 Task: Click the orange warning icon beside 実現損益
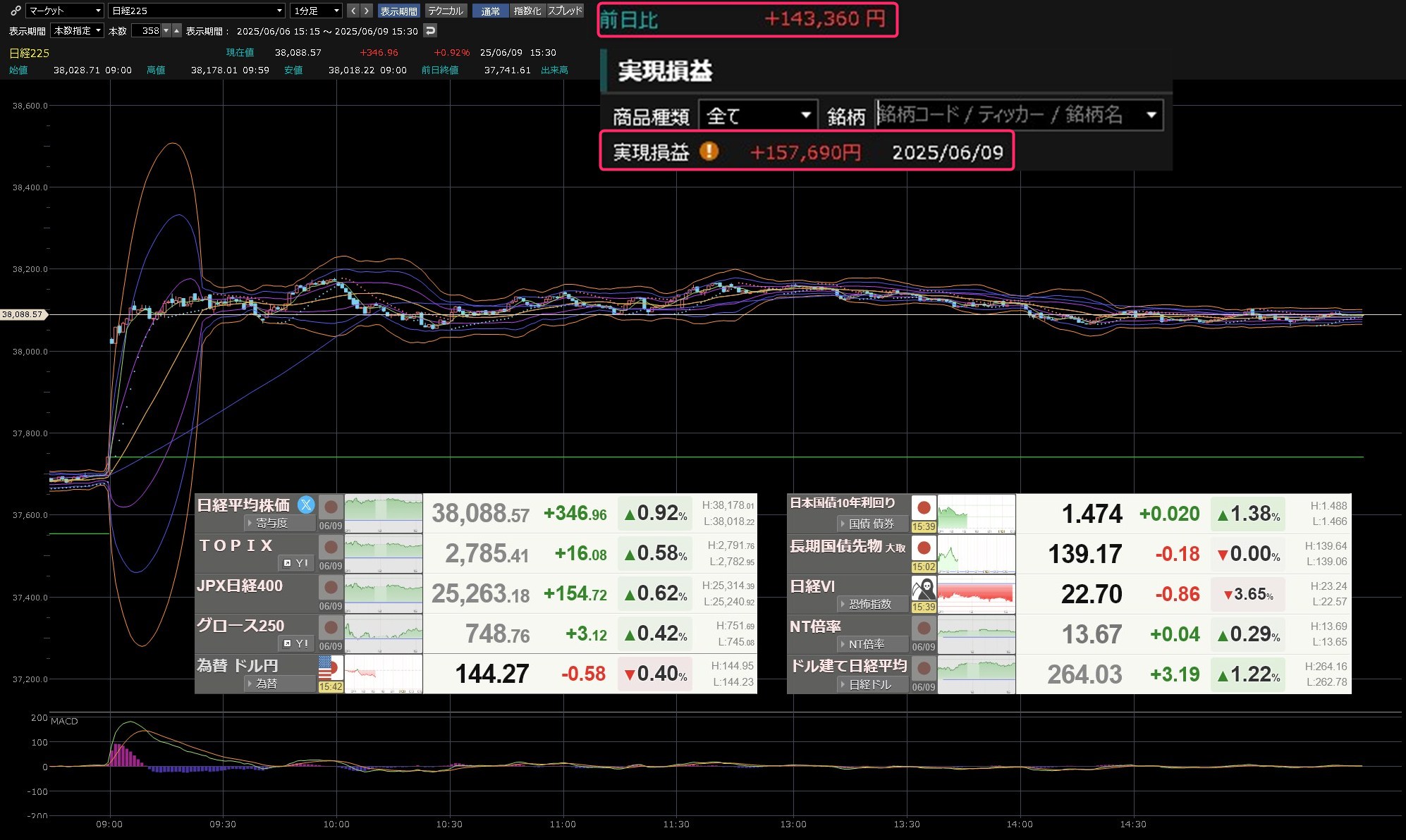(x=709, y=151)
